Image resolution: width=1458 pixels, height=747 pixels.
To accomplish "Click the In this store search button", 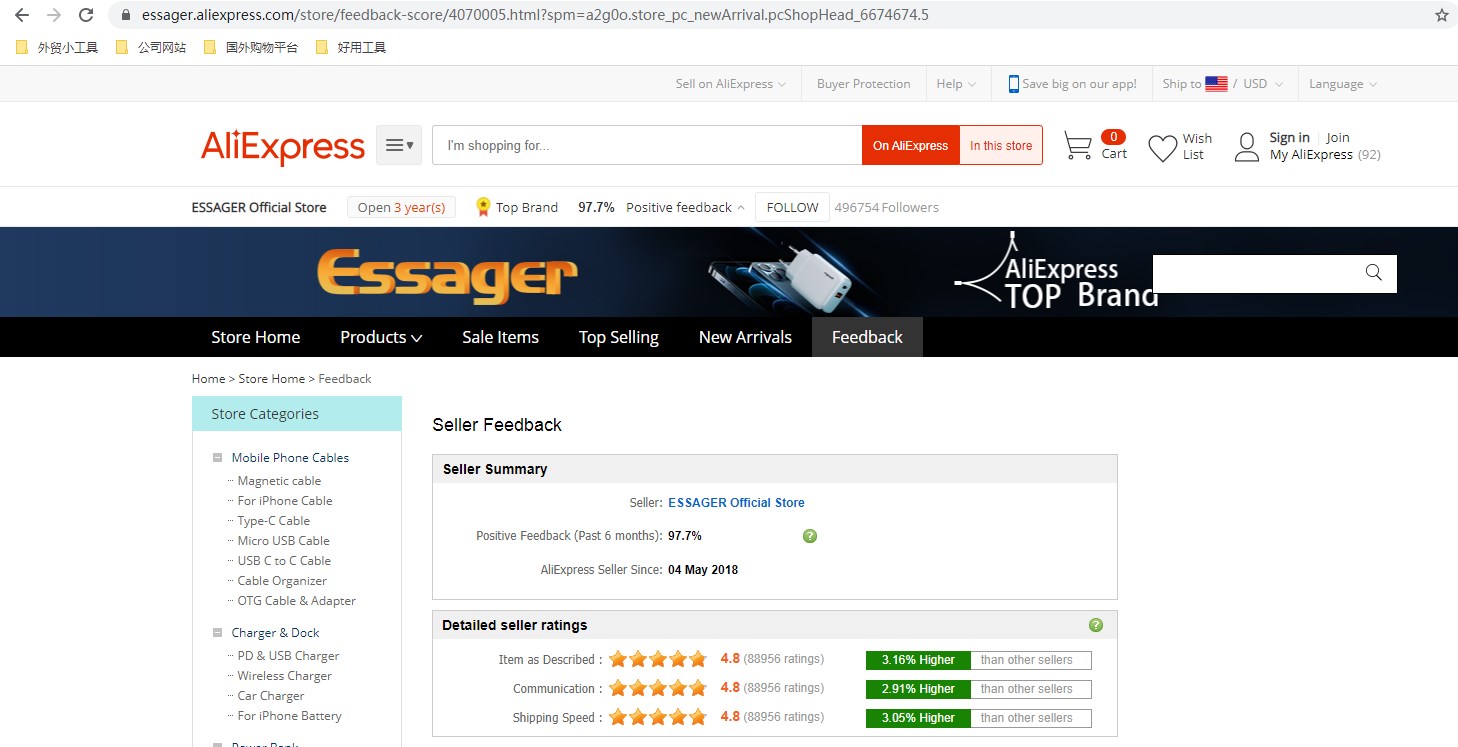I will (1001, 145).
